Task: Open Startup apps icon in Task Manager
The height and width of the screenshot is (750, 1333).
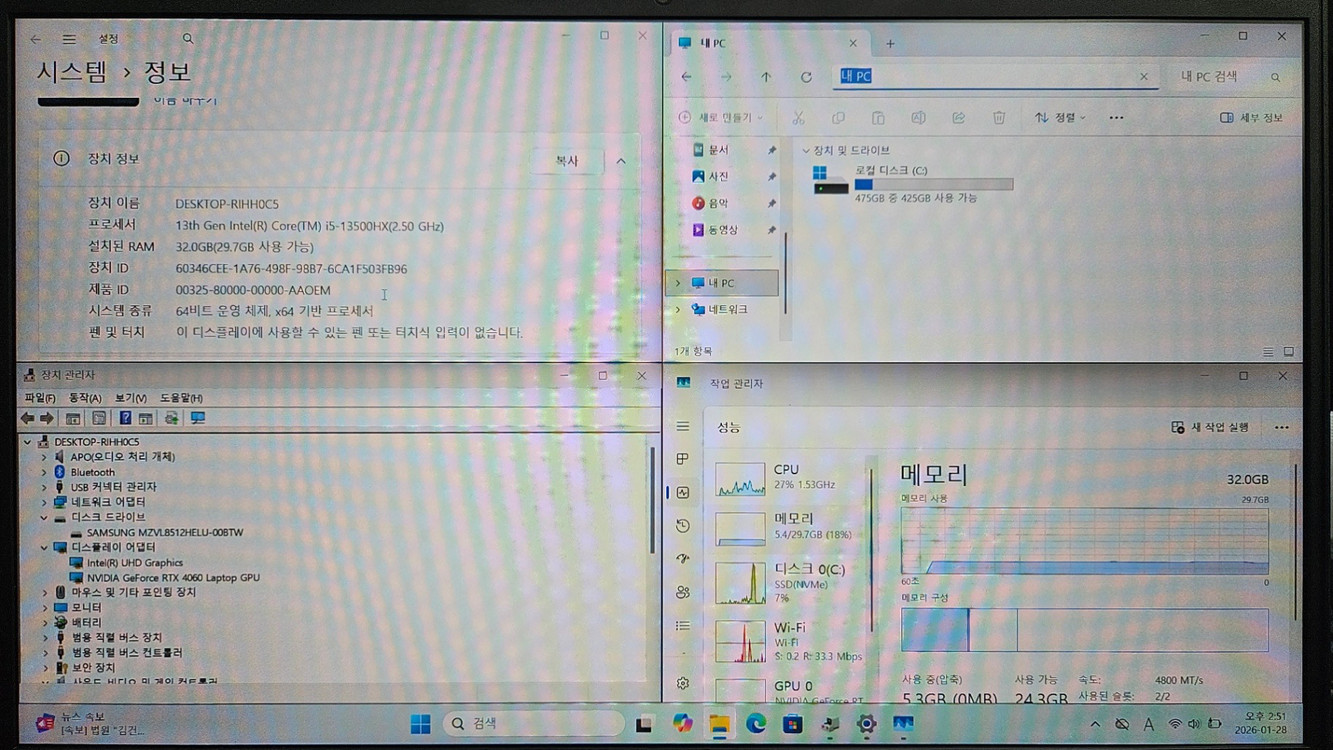Action: coord(683,559)
